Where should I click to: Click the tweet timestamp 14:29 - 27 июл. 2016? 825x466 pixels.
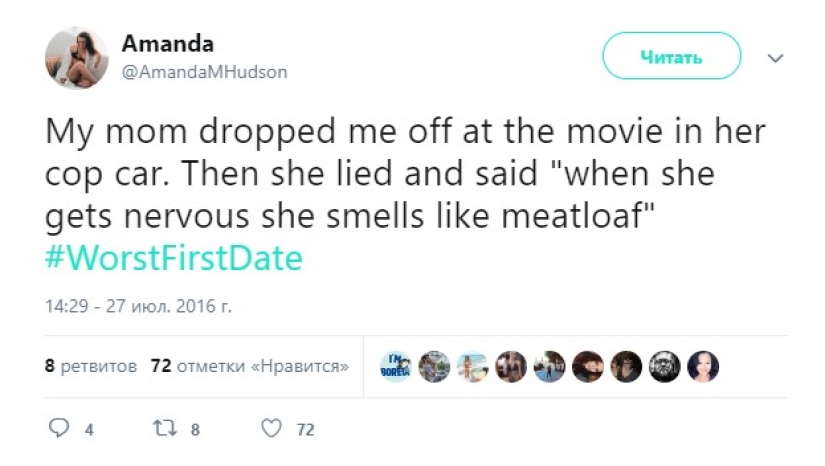[138, 306]
